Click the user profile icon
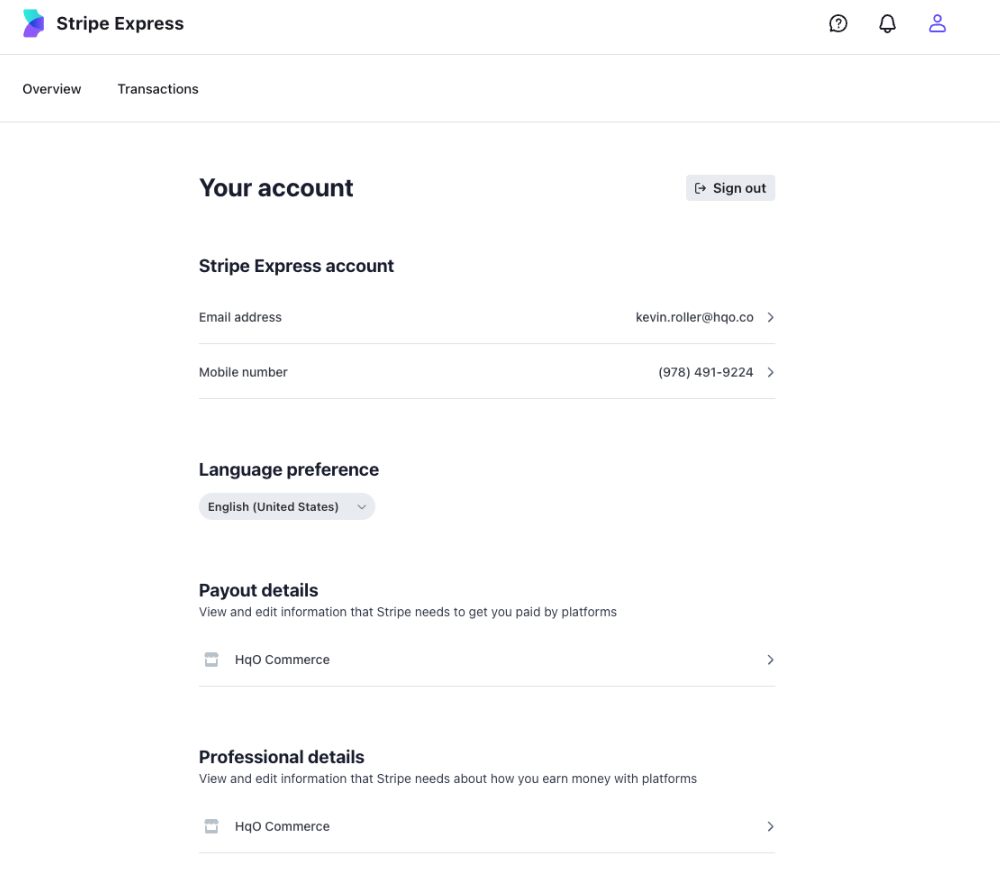 (937, 24)
